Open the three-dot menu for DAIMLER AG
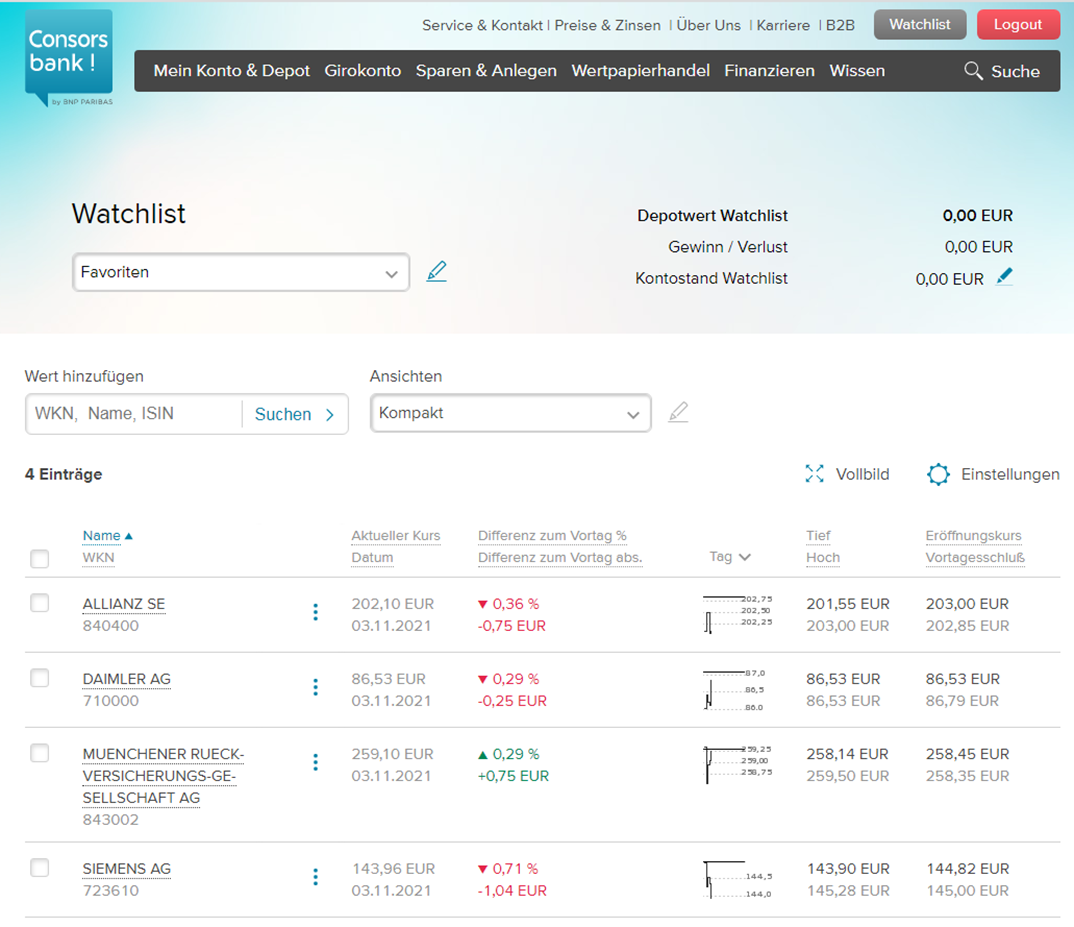The height and width of the screenshot is (927, 1074). (x=315, y=687)
